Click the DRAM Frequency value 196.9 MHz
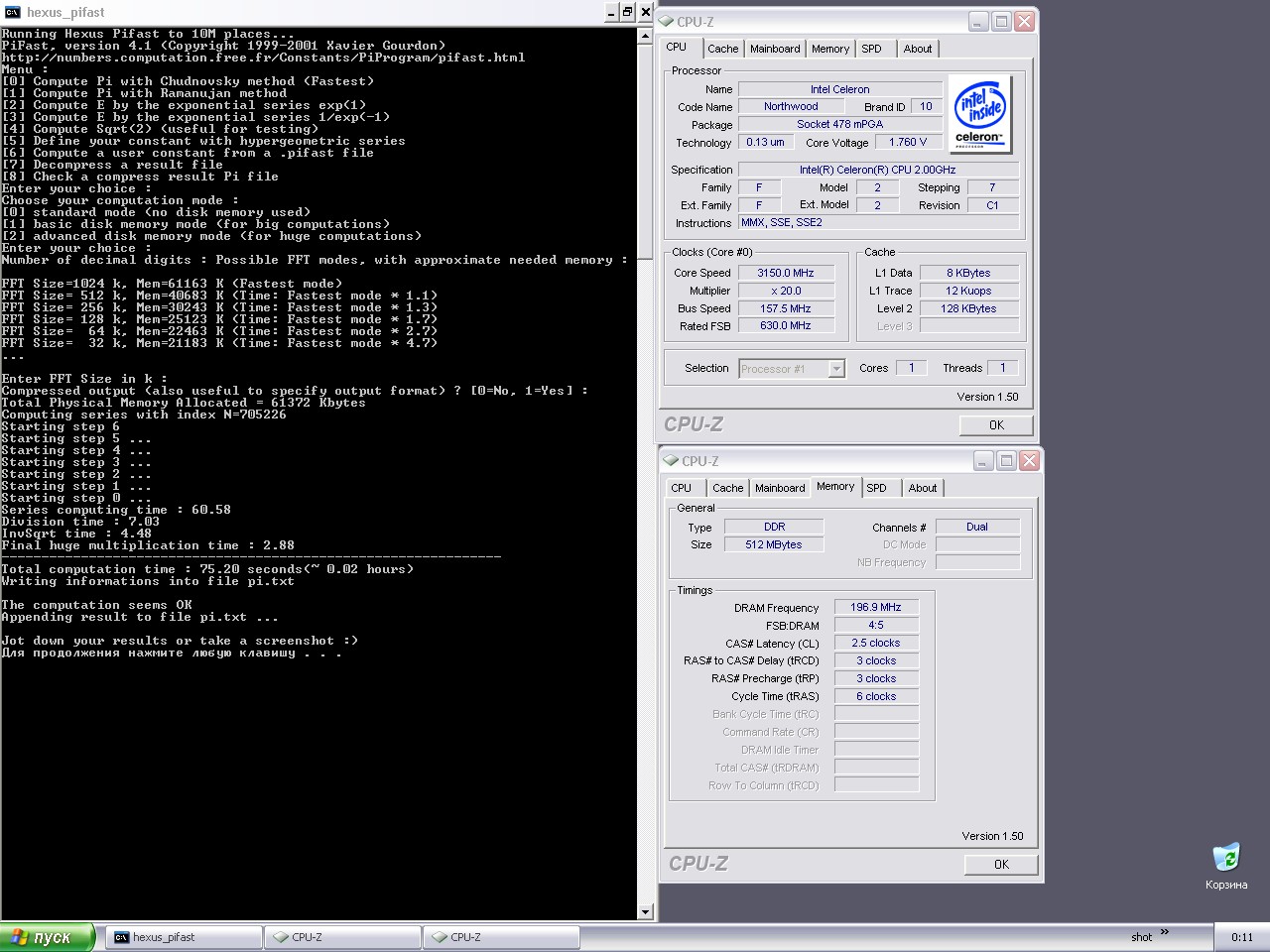Image resolution: width=1270 pixels, height=952 pixels. pyautogui.click(x=876, y=607)
